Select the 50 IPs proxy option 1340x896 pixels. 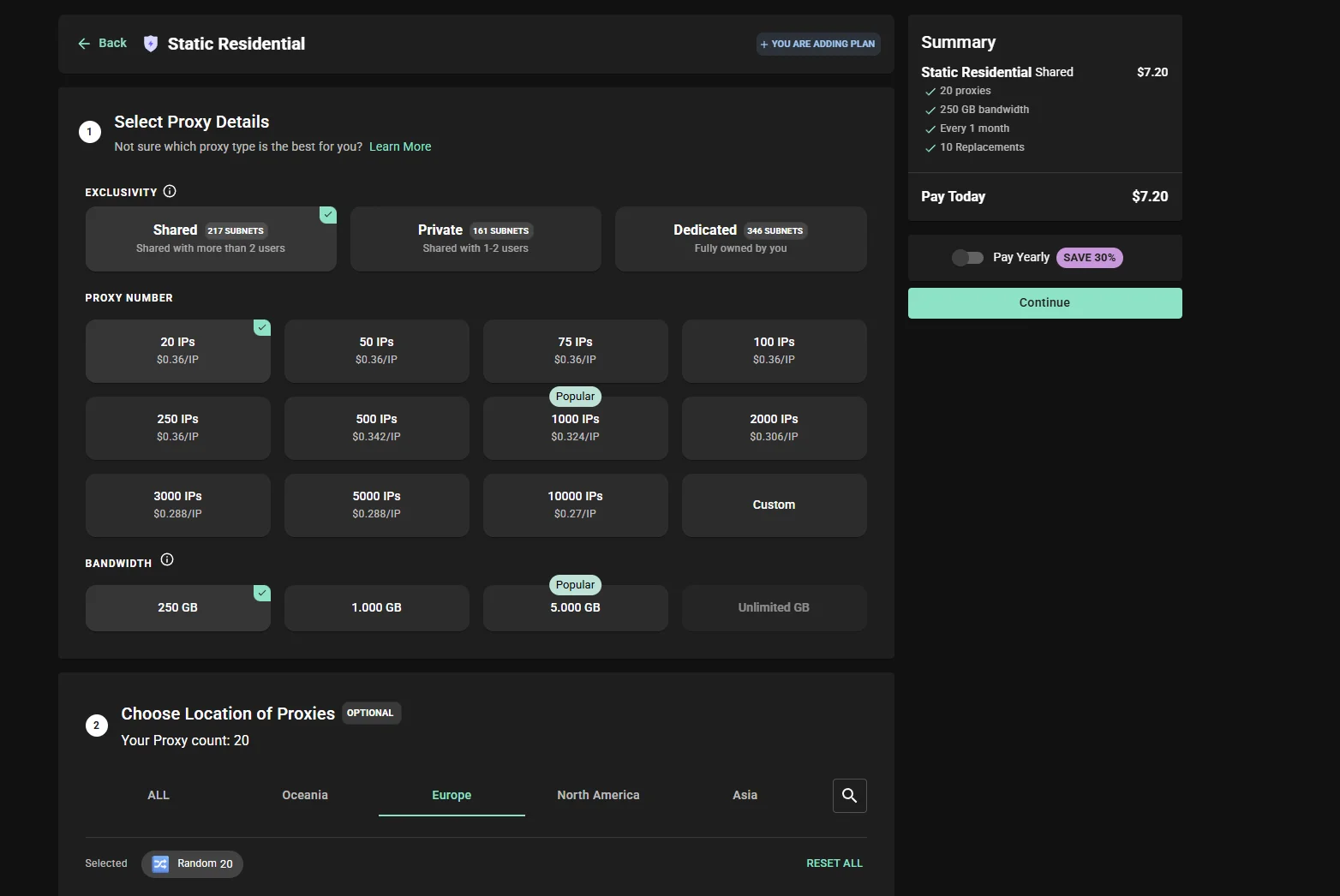(376, 350)
